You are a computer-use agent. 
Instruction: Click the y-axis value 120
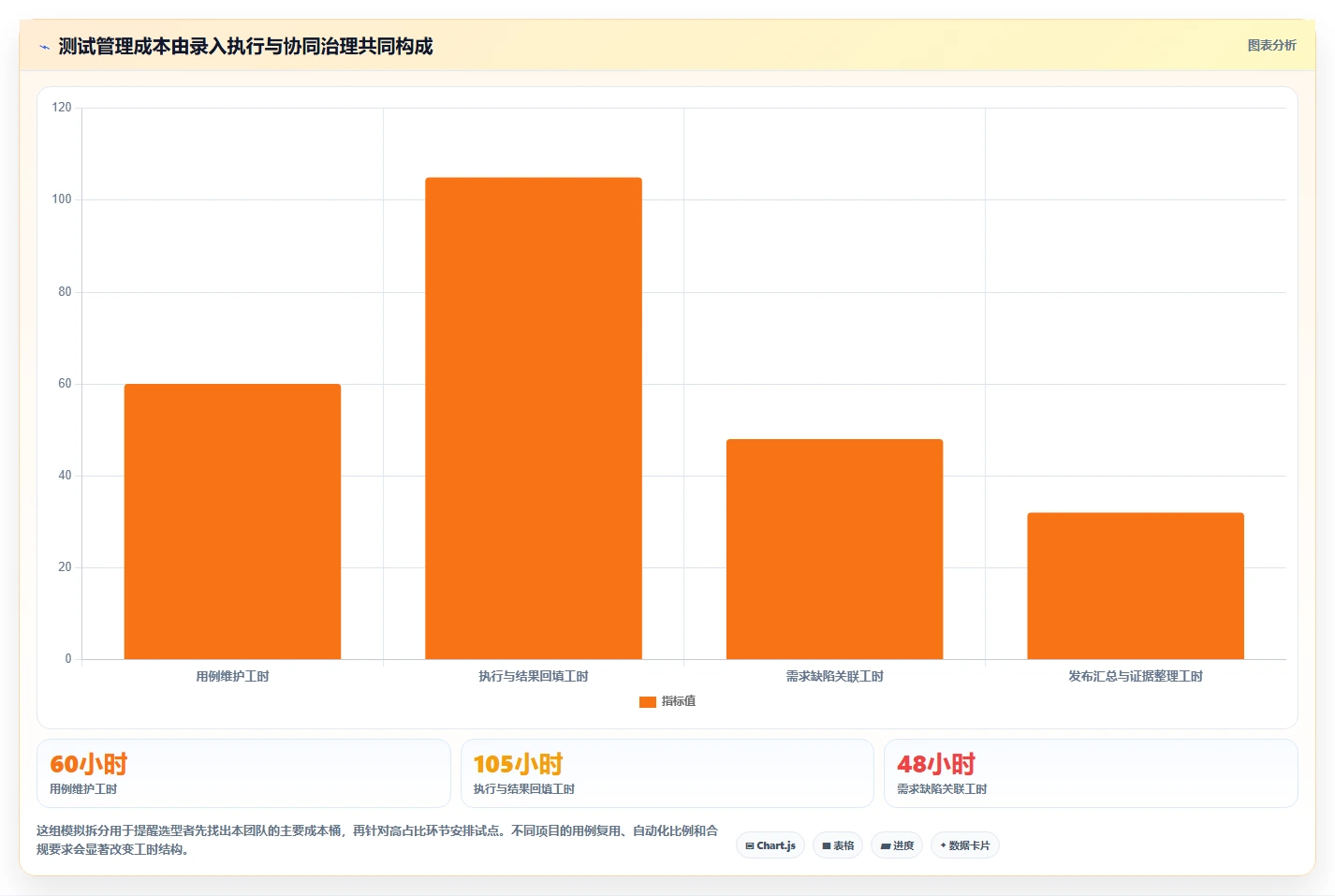point(62,108)
